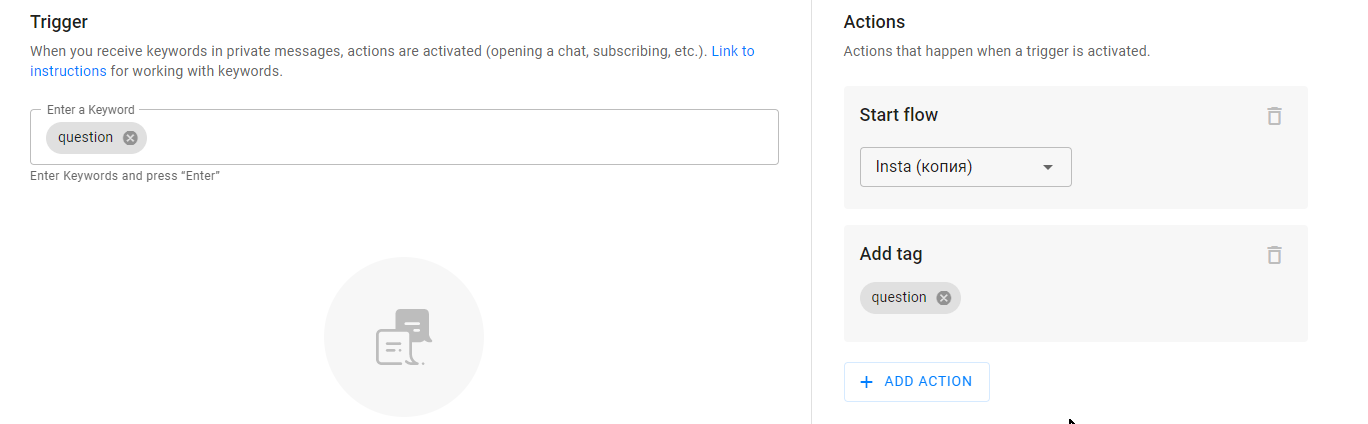This screenshot has height=424, width=1368.
Task: Delete the Start flow action with trash icon
Action: coord(1274,116)
